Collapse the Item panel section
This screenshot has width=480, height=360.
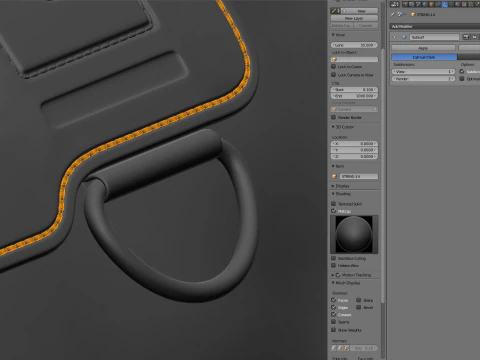[333, 166]
